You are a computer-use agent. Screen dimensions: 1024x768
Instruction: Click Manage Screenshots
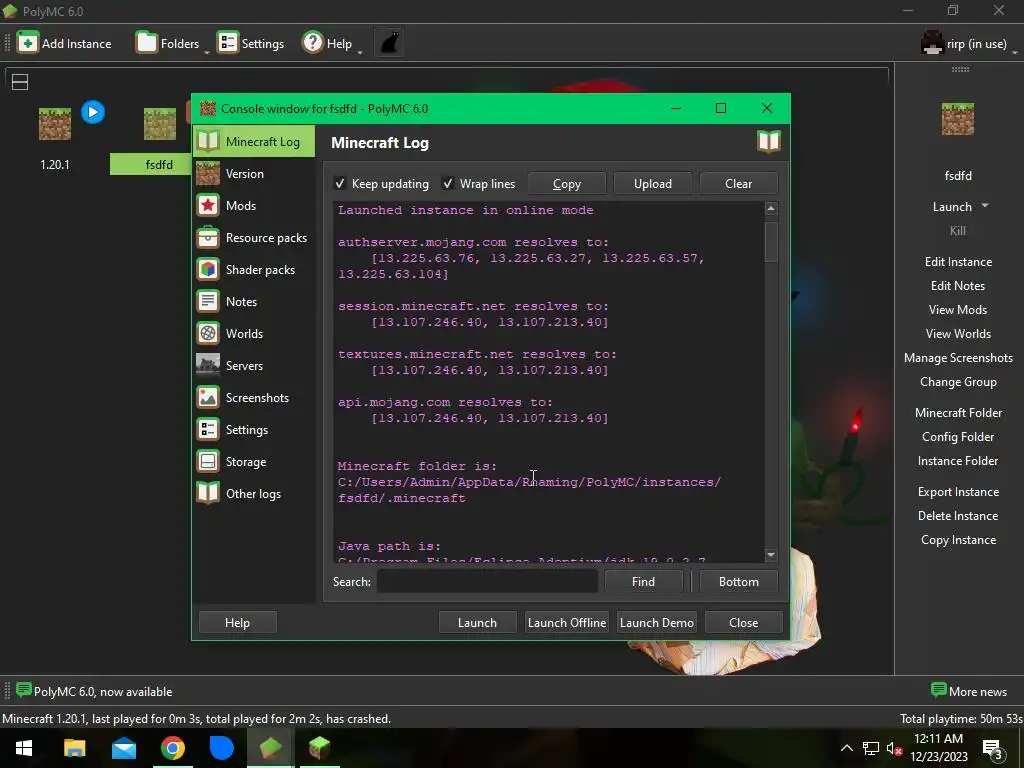958,358
